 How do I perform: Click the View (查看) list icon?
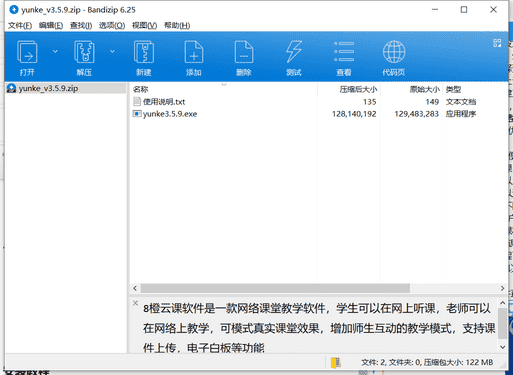[344, 52]
